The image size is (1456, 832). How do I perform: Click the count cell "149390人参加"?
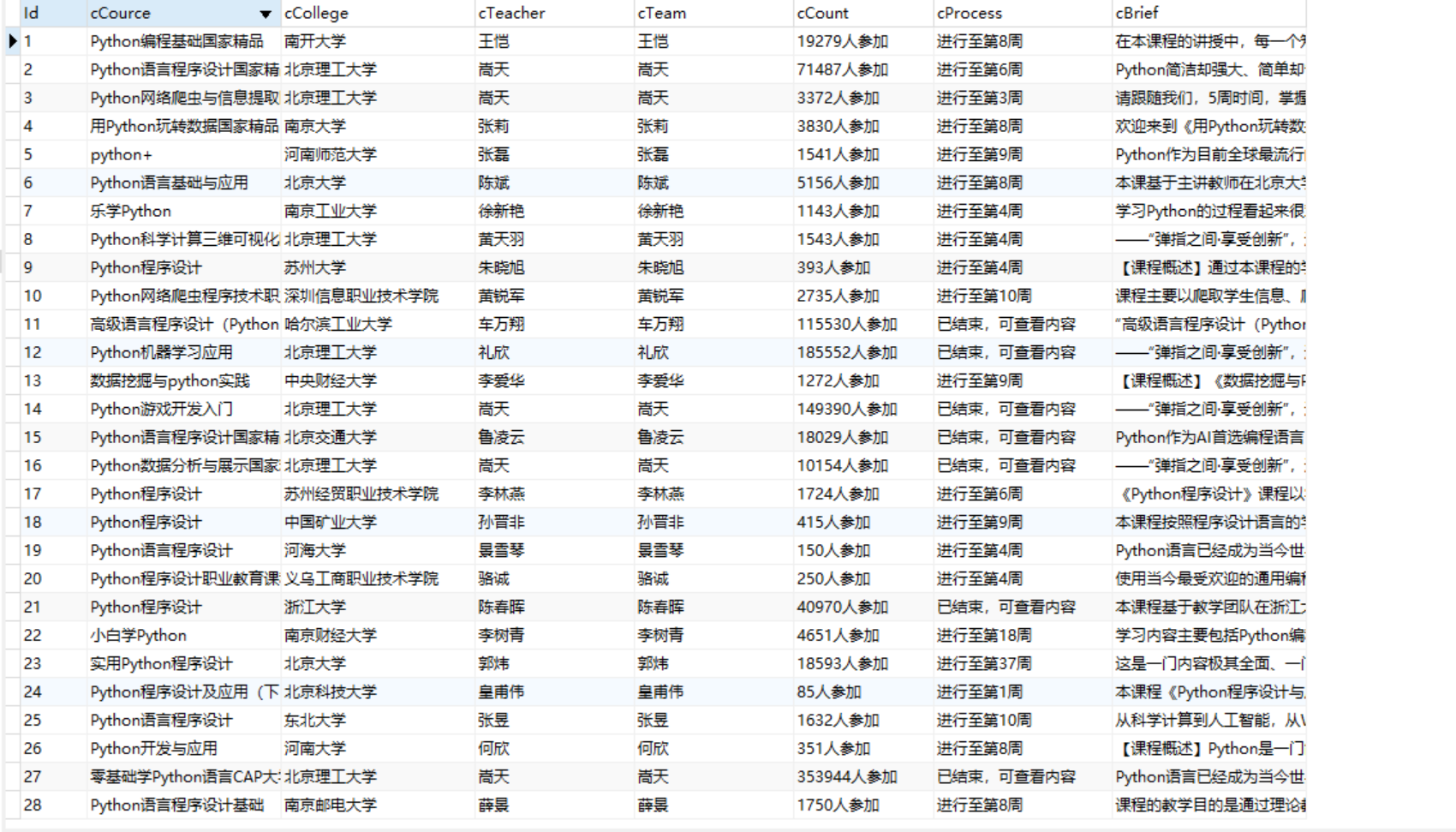pyautogui.click(x=863, y=409)
